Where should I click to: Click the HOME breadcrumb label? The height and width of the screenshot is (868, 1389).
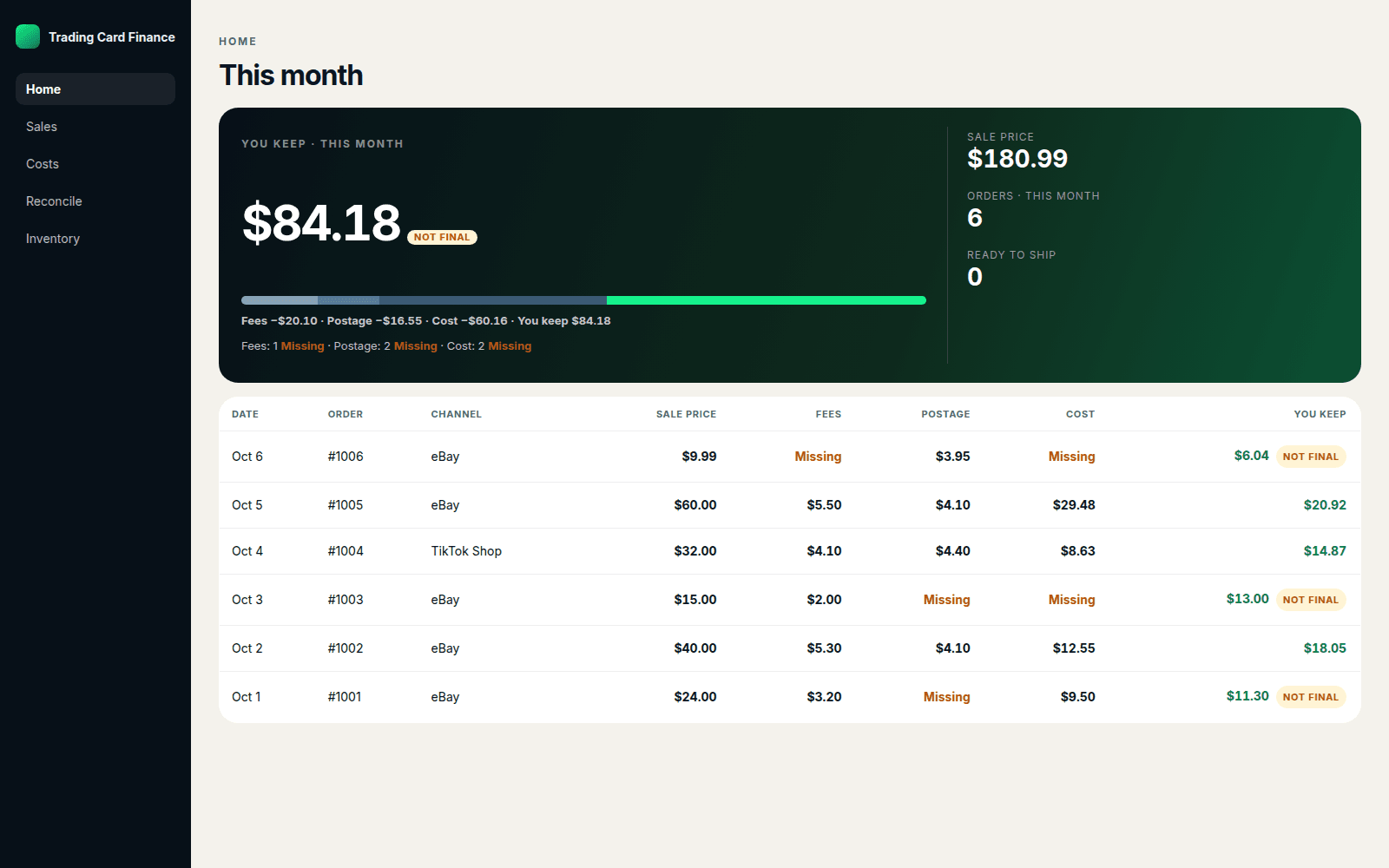click(238, 42)
